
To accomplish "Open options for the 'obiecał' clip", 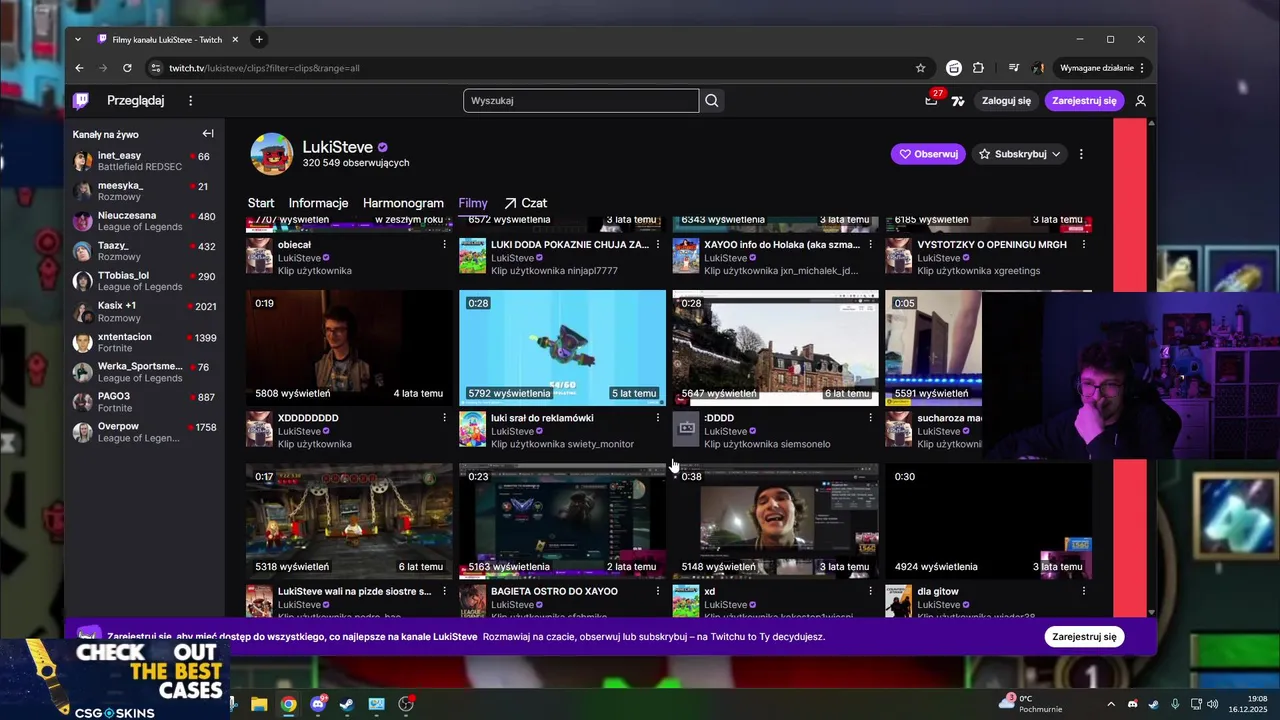I will 444,244.
